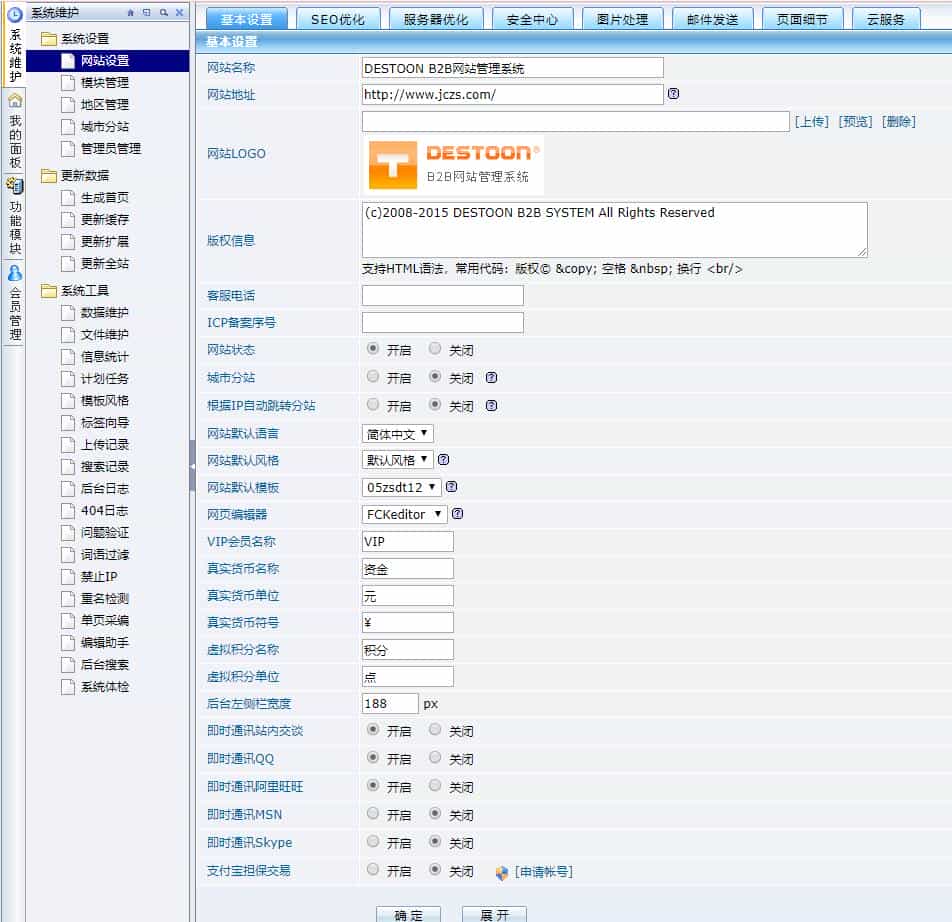952x922 pixels.
Task: Click the help icon next to 网页编辑器
Action: (x=458, y=514)
